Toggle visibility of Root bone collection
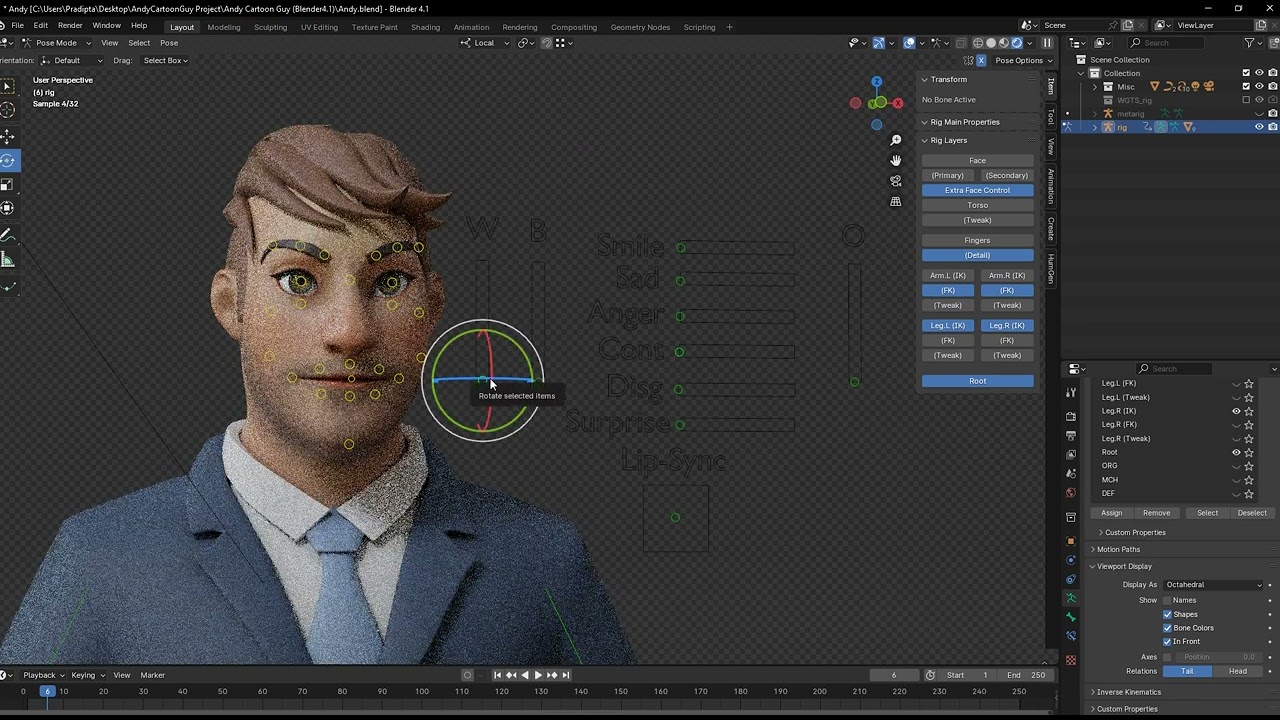The width and height of the screenshot is (1280, 720). tap(1236, 452)
